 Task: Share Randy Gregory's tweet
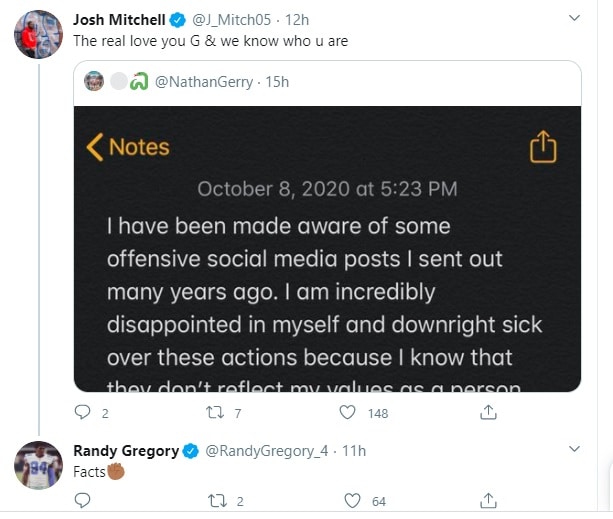tap(488, 501)
